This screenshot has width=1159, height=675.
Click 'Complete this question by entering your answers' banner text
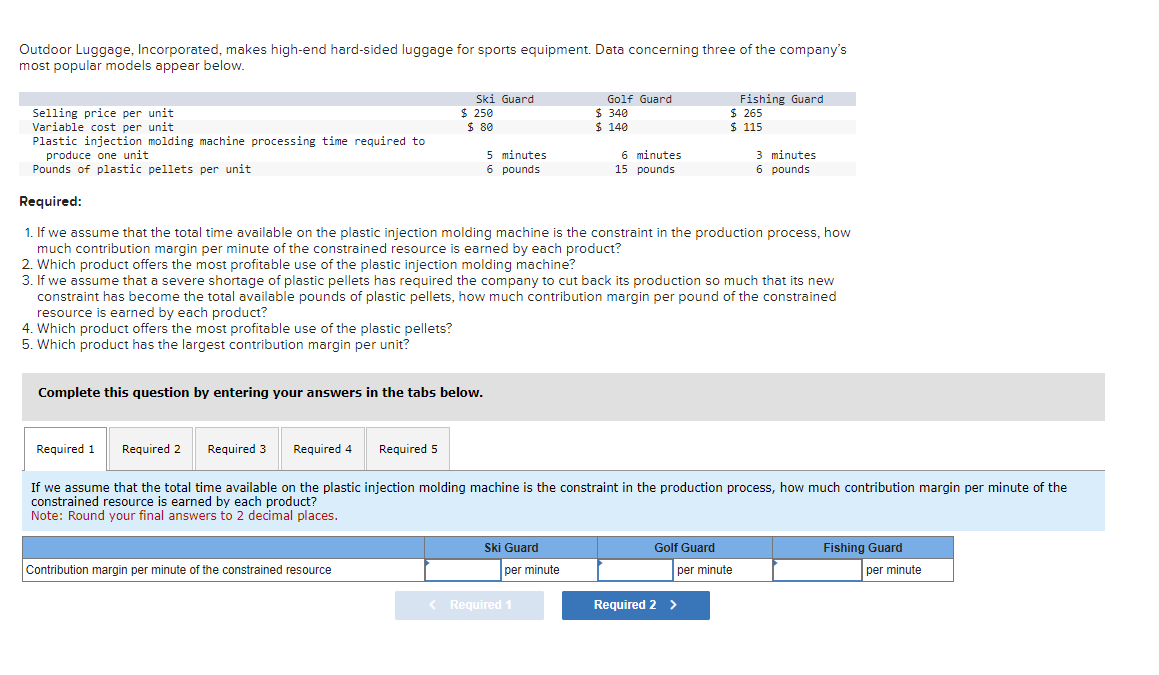260,393
